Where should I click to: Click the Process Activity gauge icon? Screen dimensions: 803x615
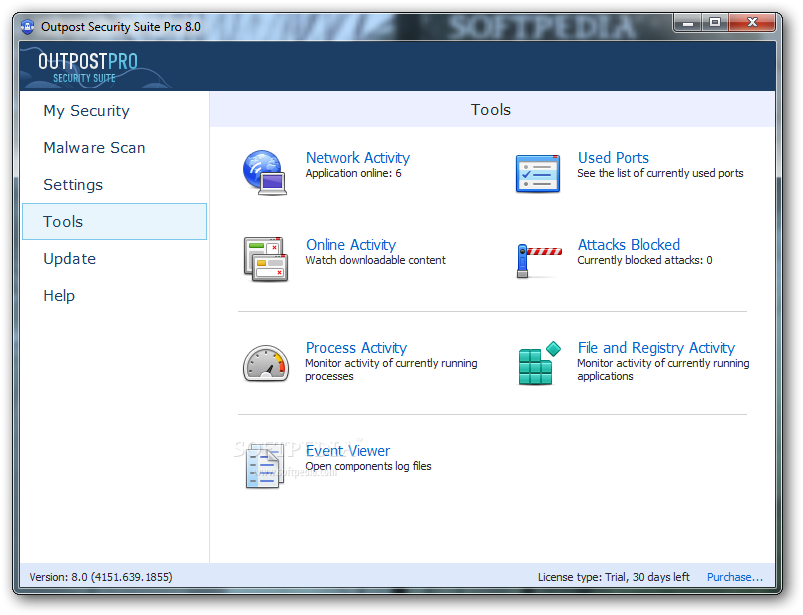265,363
